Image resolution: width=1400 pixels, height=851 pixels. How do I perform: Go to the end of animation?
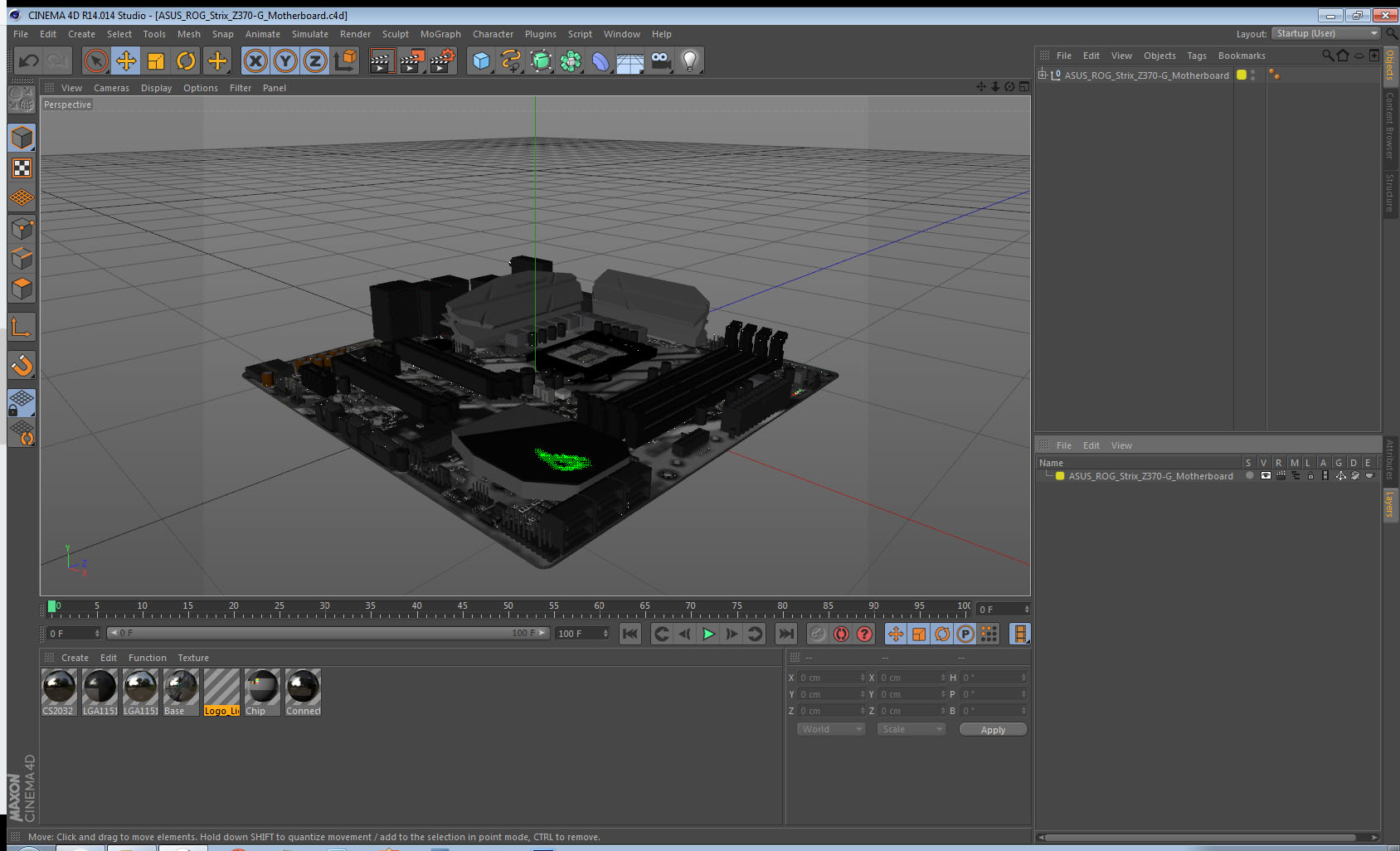[x=785, y=634]
